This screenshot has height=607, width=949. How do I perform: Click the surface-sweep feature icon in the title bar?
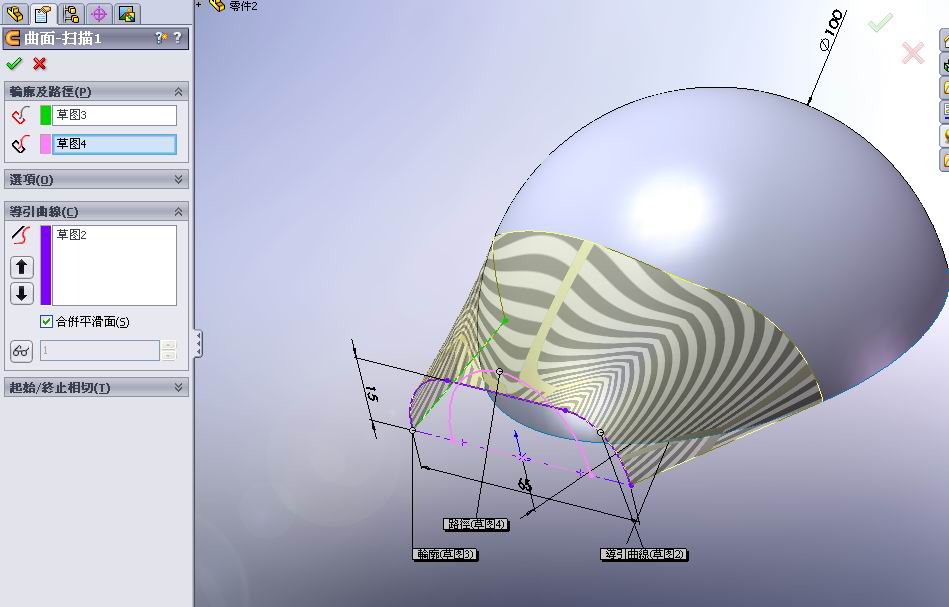pos(13,39)
